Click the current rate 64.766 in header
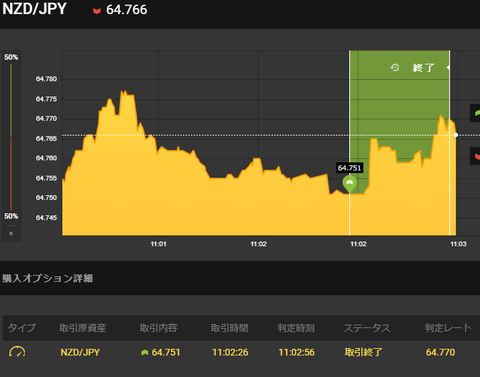The height and width of the screenshot is (377, 480). [126, 10]
